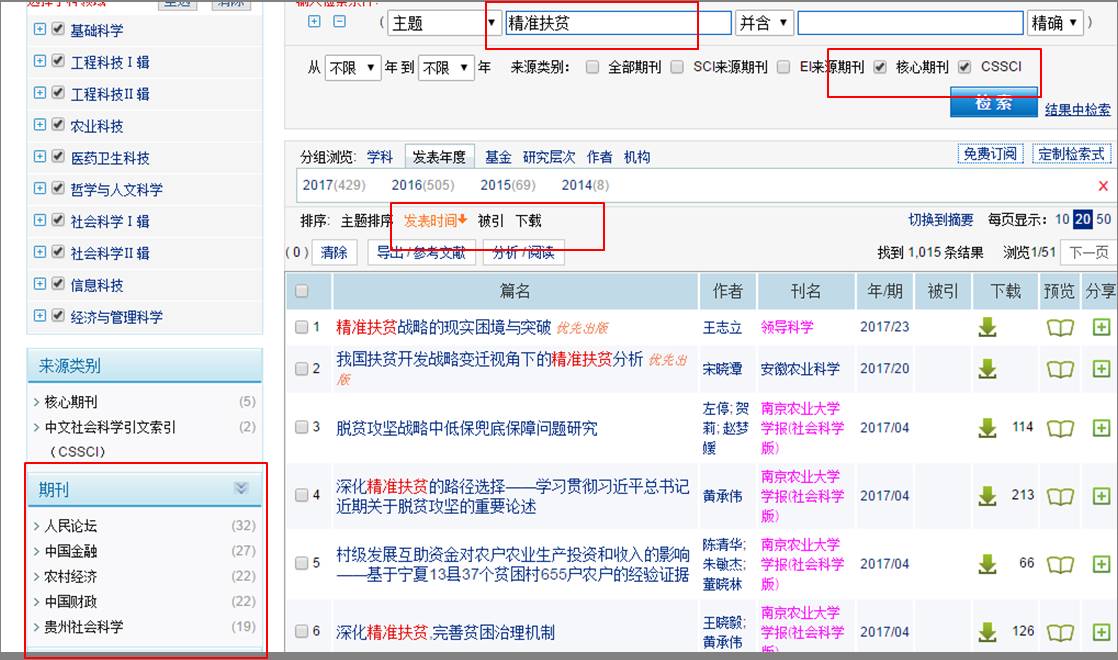Toggle the 基础科学 subject checkbox
1118x660 pixels.
[x=58, y=29]
